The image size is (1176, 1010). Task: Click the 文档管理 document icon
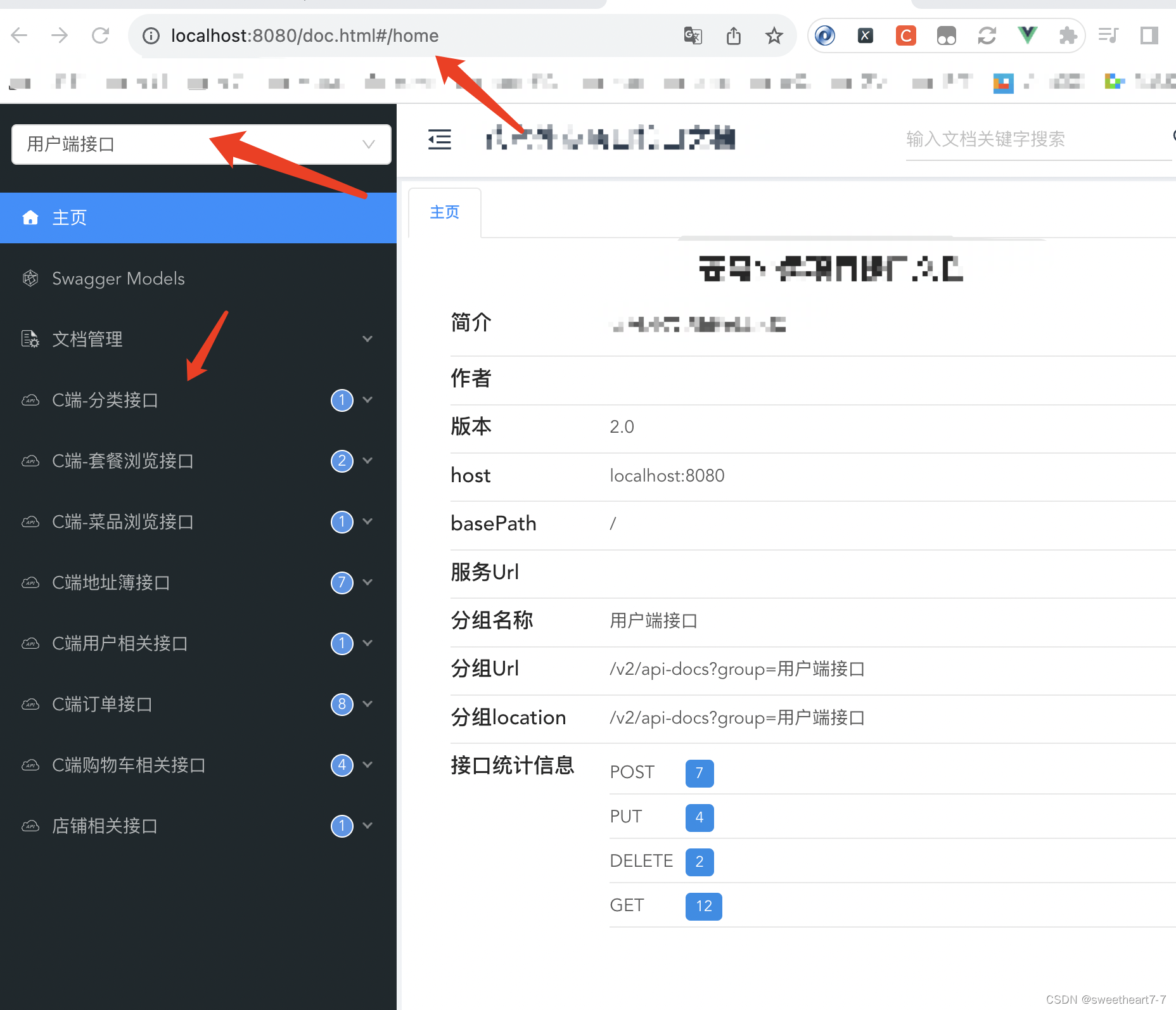point(30,339)
